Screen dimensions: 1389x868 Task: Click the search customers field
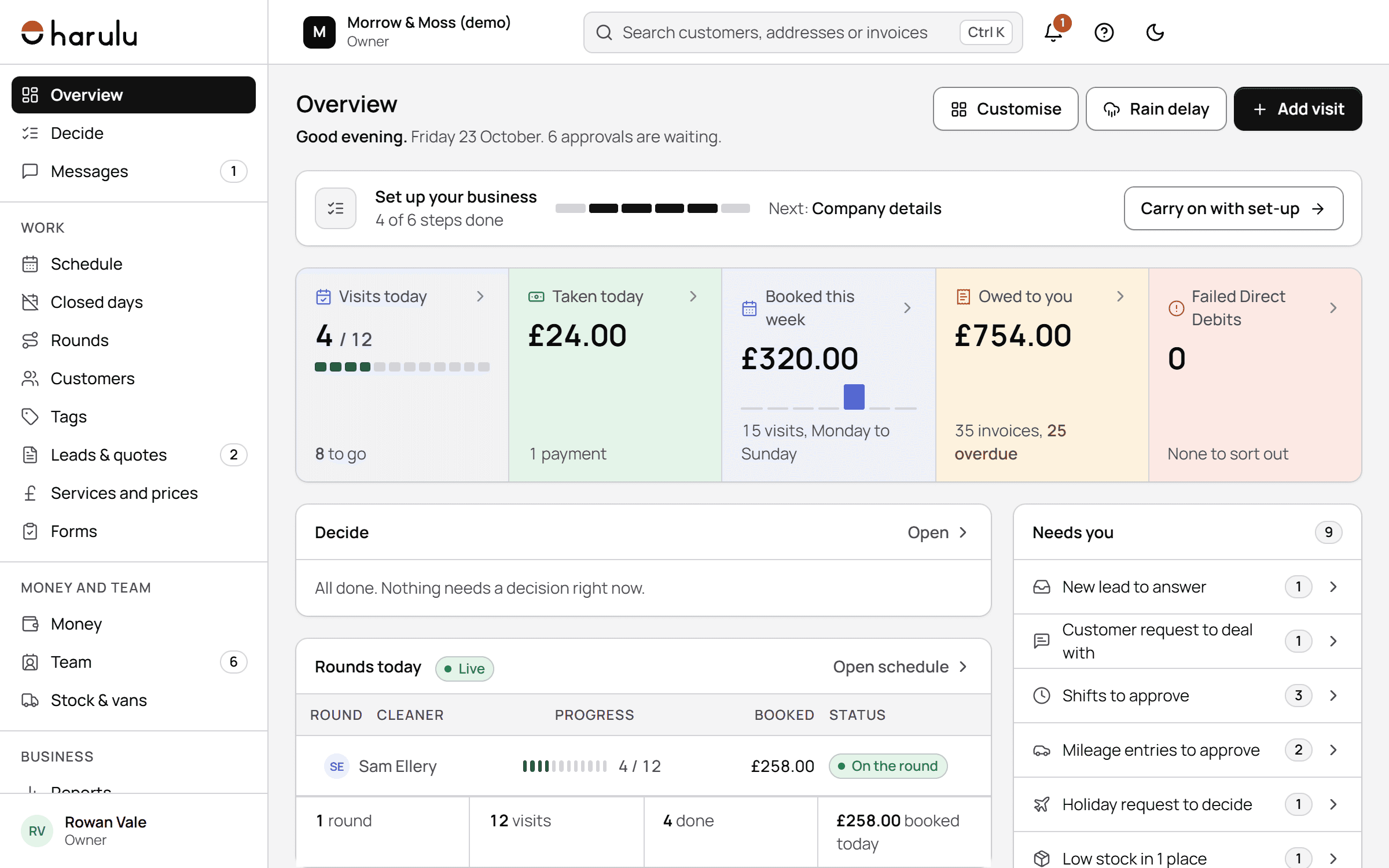803,32
